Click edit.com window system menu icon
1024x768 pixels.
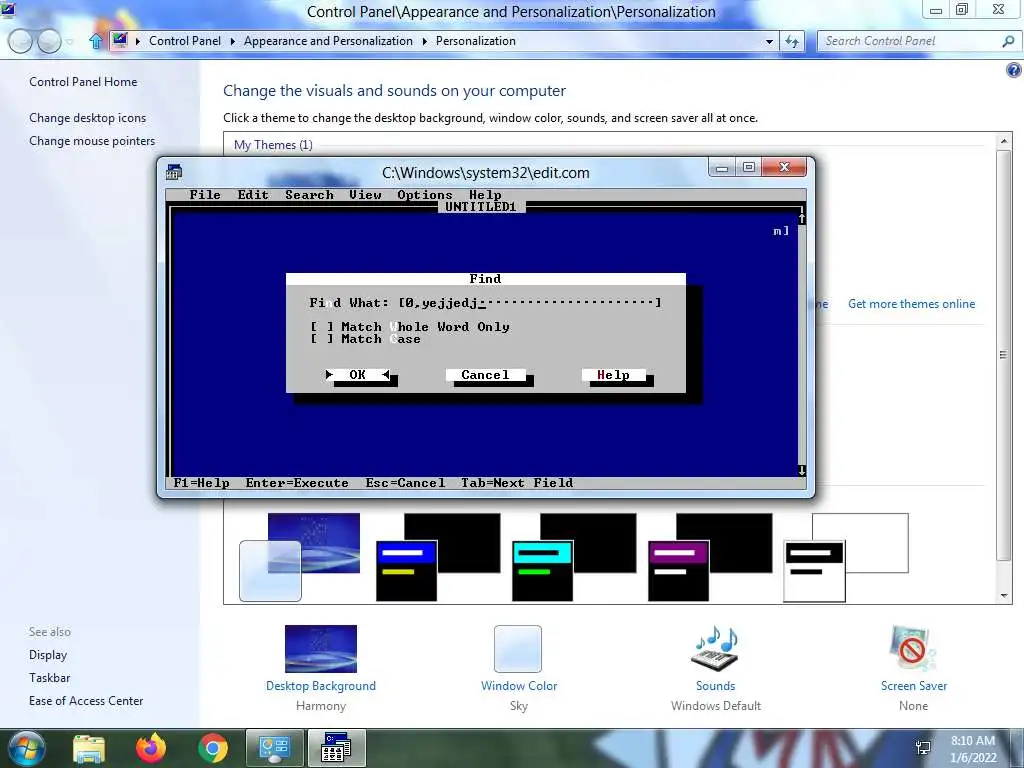[174, 172]
